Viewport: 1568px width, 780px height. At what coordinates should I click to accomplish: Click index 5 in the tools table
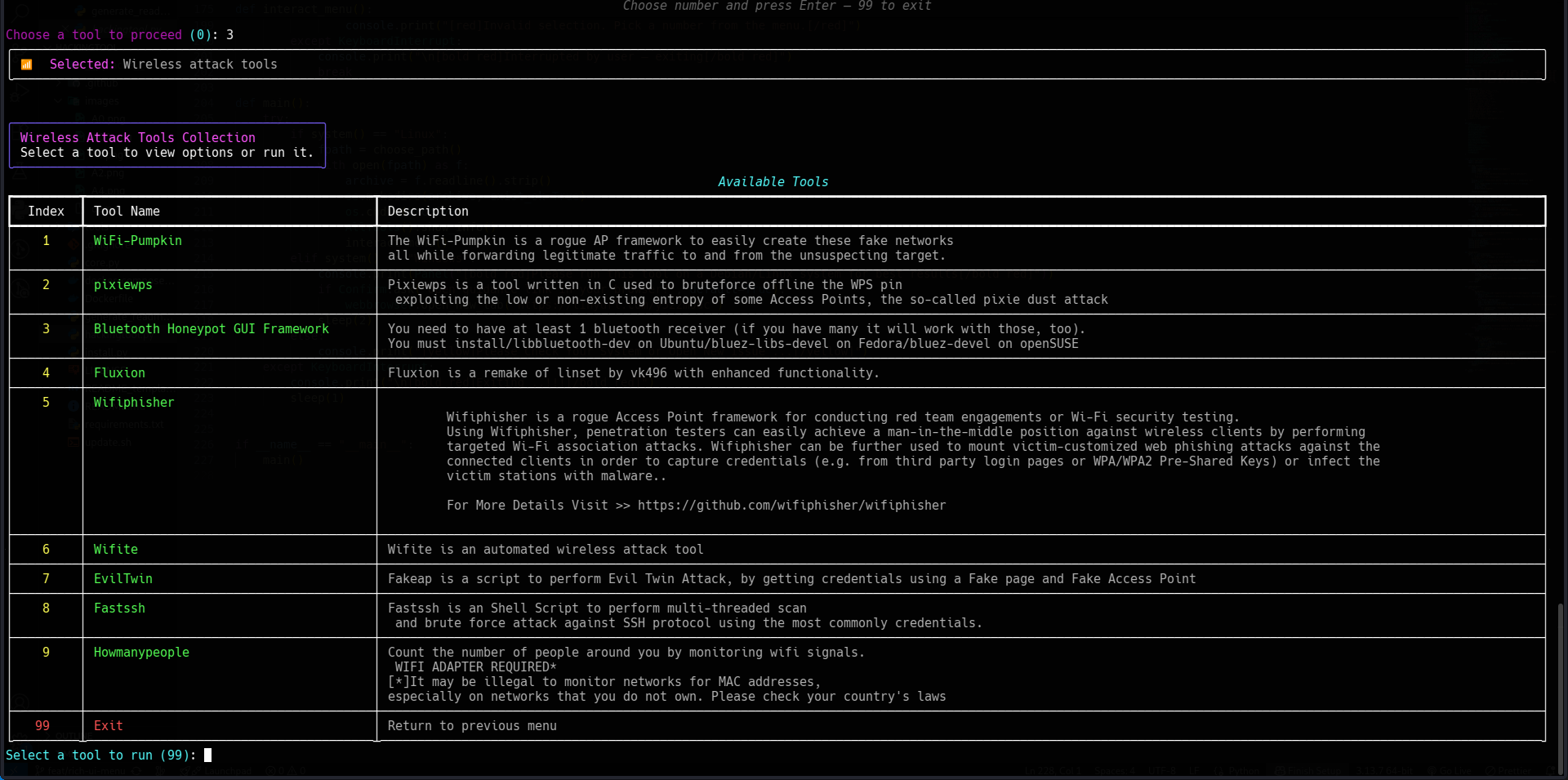point(46,403)
